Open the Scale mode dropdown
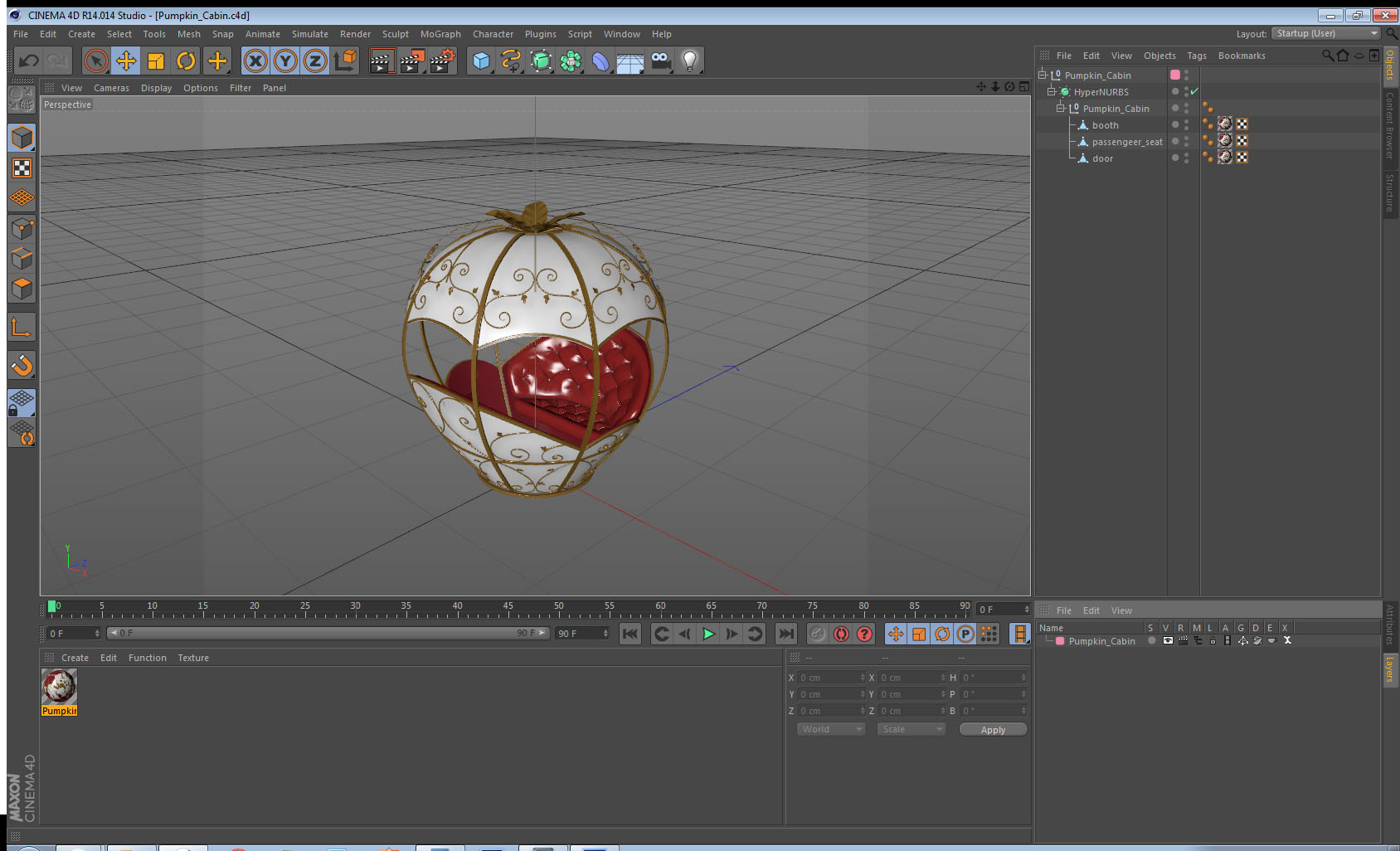 [911, 729]
